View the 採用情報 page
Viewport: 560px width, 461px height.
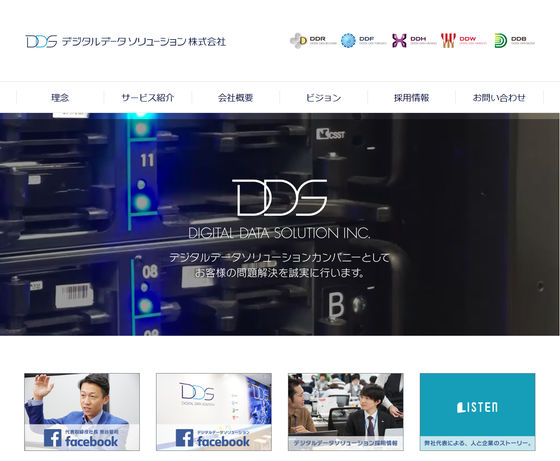411,97
